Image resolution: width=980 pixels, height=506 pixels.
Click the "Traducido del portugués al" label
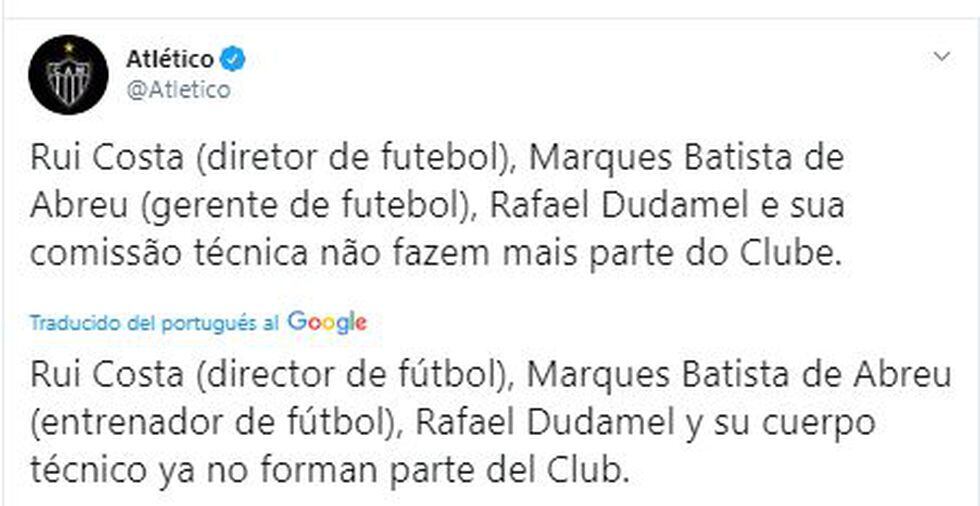[154, 323]
